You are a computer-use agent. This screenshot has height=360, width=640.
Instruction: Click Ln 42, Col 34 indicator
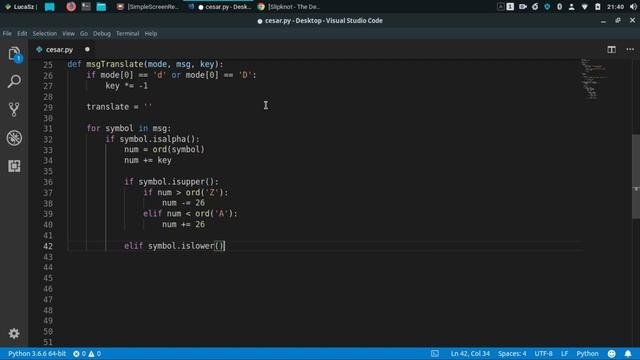tap(470, 353)
